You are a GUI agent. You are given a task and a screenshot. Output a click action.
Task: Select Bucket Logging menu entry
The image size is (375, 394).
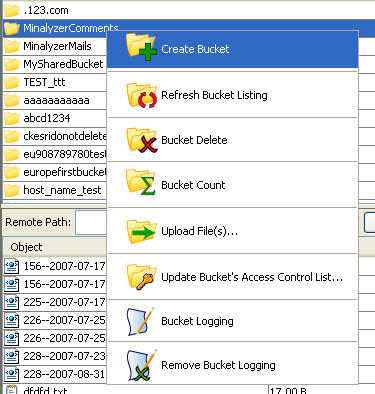click(x=233, y=321)
